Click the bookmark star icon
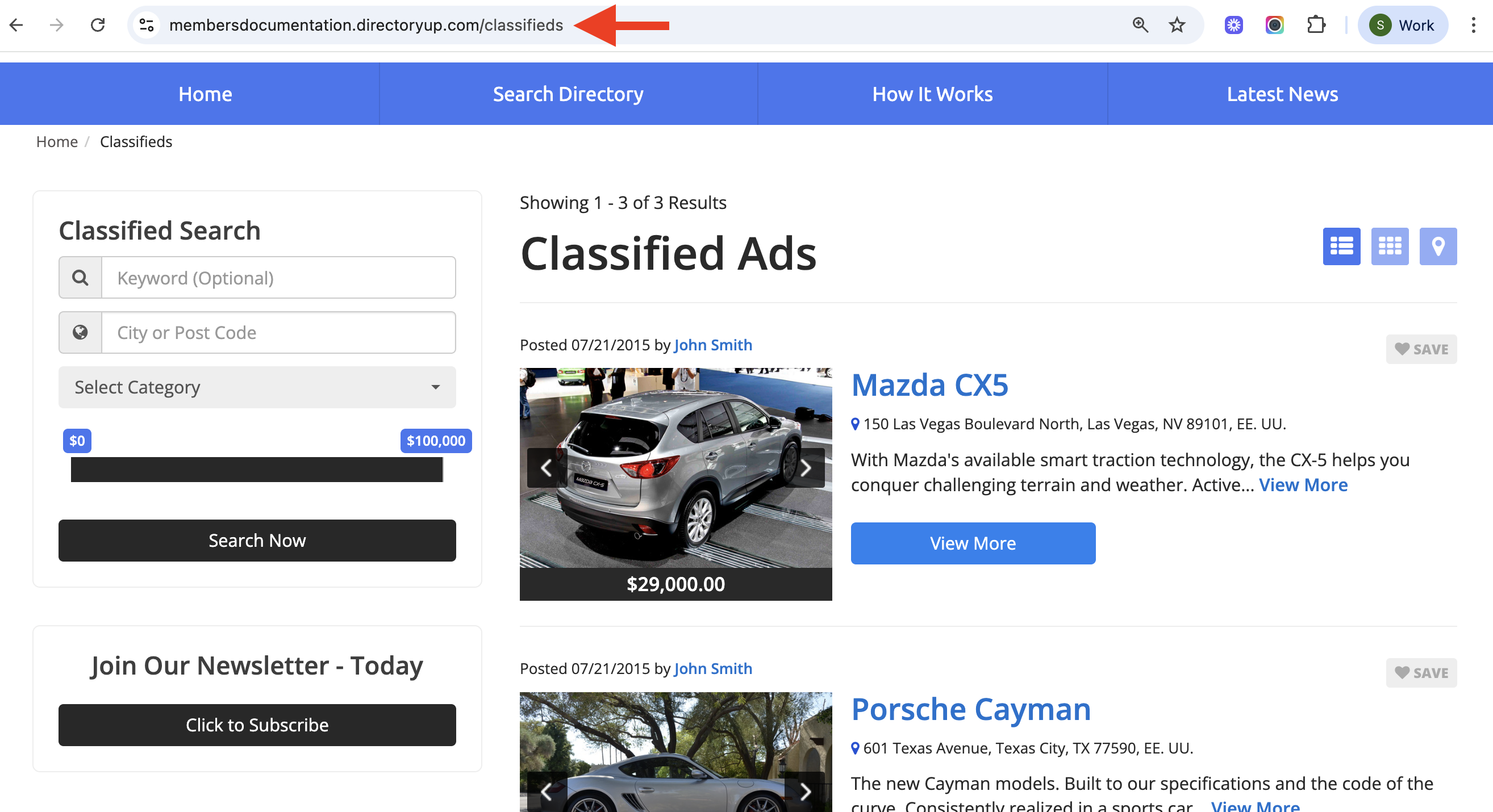1493x812 pixels. click(x=1177, y=25)
